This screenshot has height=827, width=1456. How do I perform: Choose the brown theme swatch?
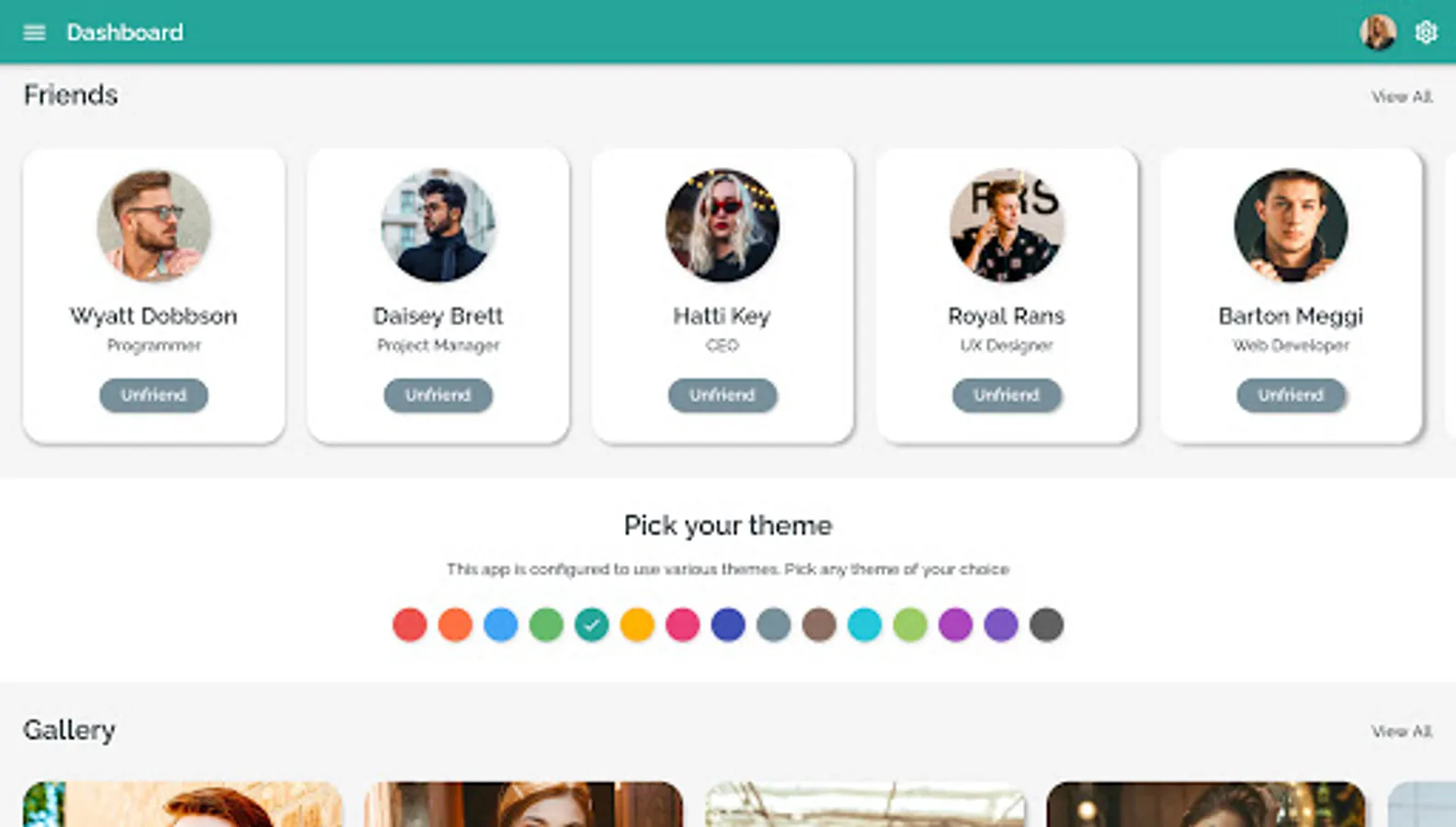[819, 625]
